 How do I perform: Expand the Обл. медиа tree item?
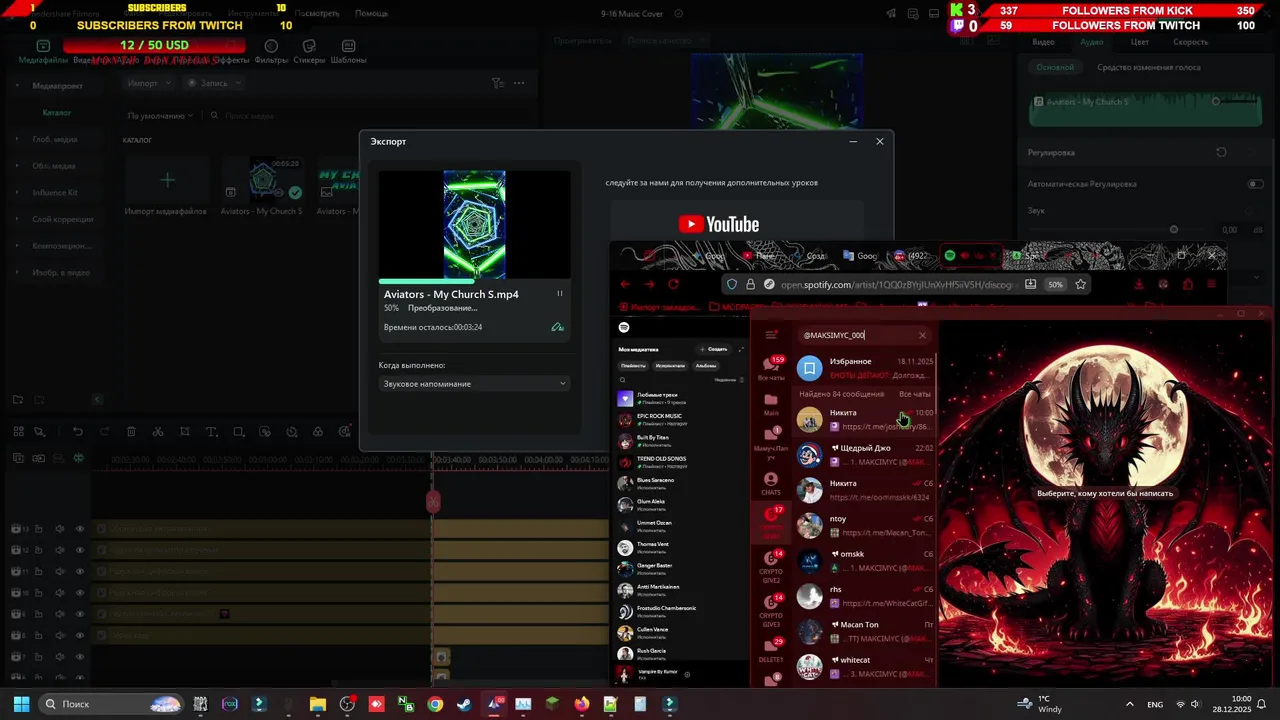17,166
